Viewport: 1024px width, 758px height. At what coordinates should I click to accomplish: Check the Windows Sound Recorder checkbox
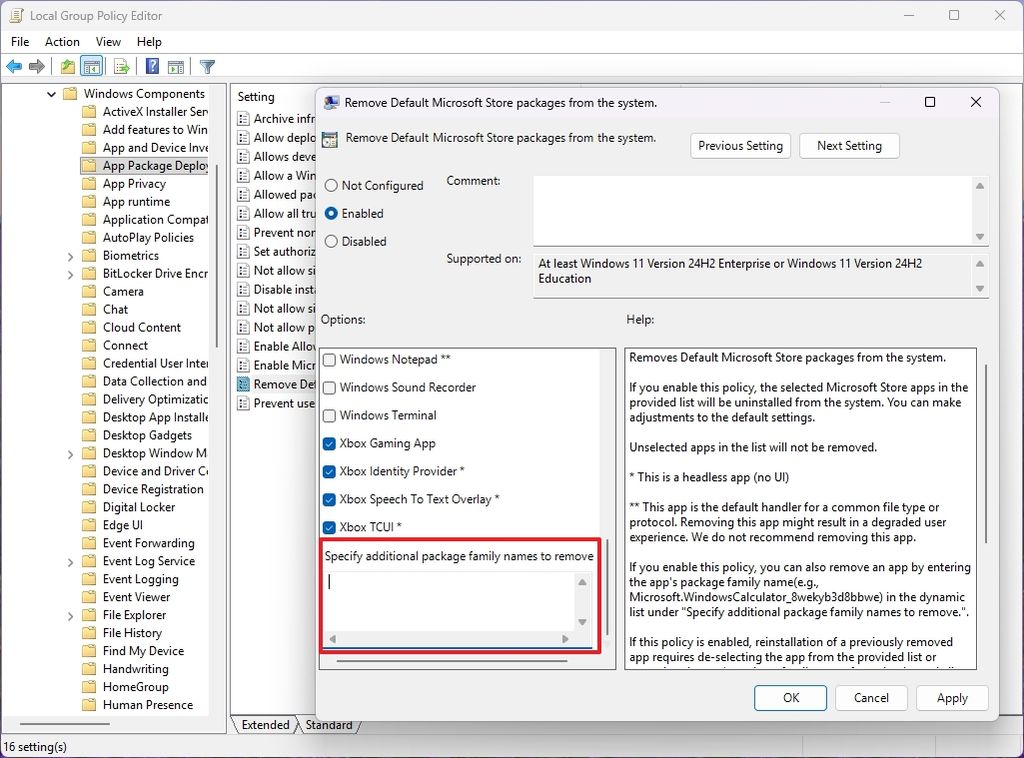(330, 388)
